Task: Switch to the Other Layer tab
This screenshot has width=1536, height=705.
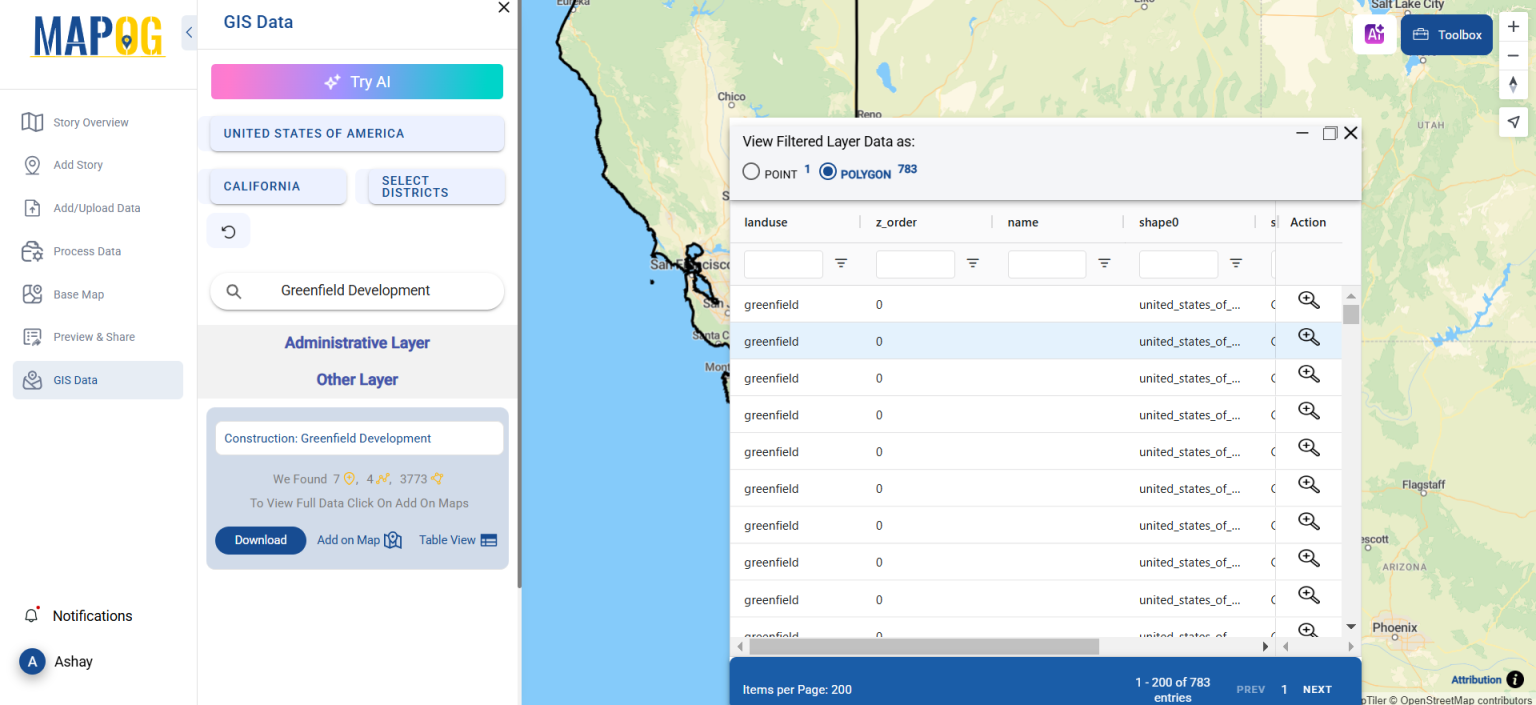Action: tap(357, 378)
